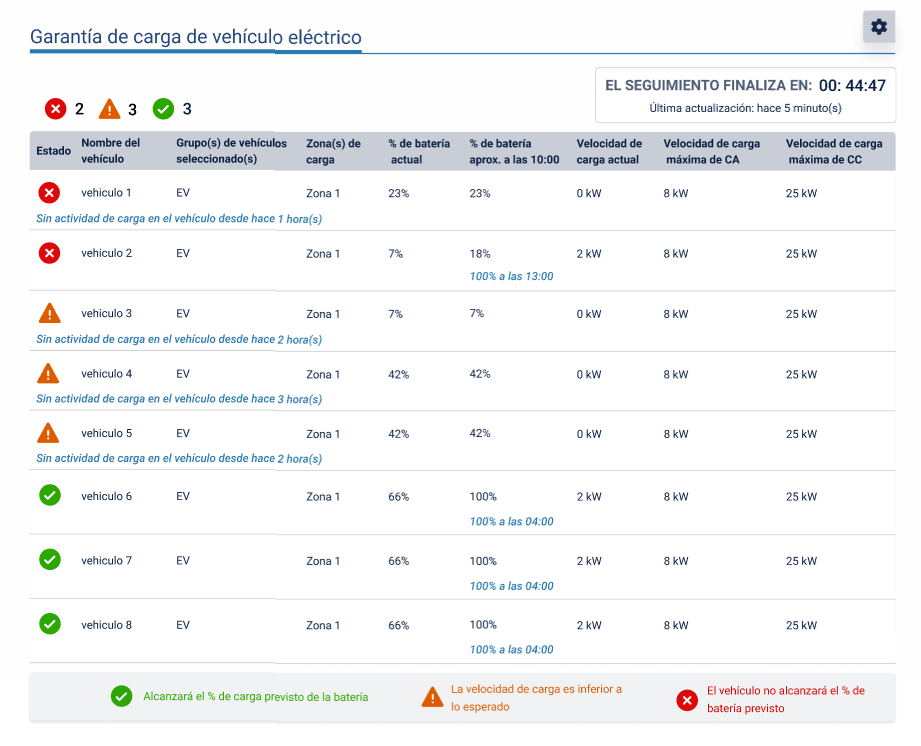Click the 100% a las 13:00 link for vehiculo 2
This screenshot has height=746, width=921.
pos(511,276)
